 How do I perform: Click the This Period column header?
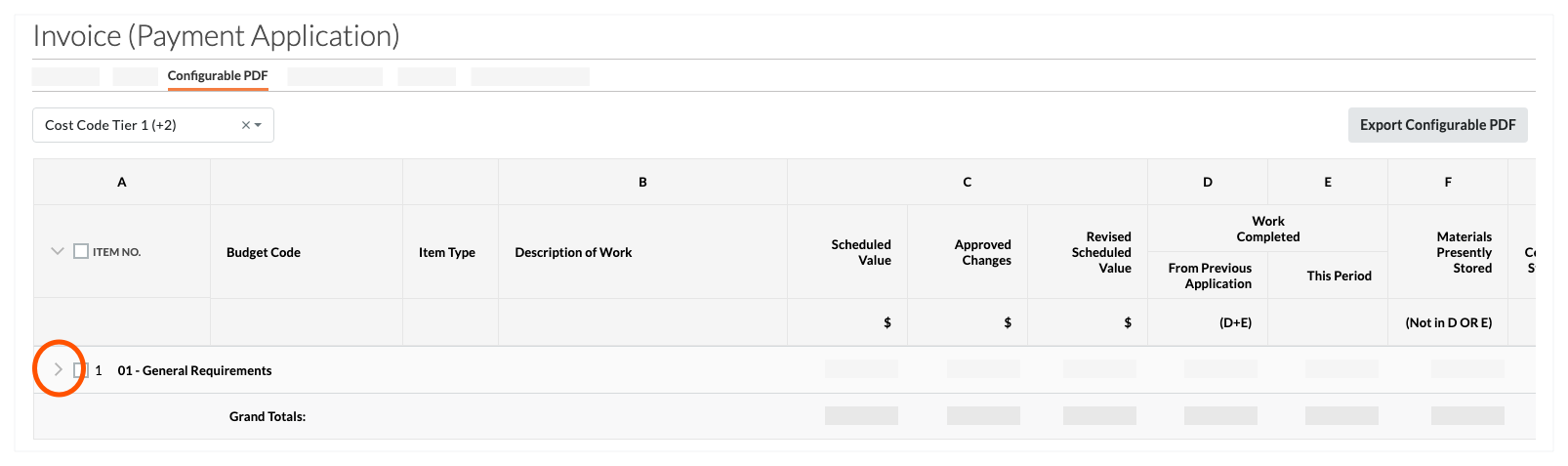tap(1339, 275)
